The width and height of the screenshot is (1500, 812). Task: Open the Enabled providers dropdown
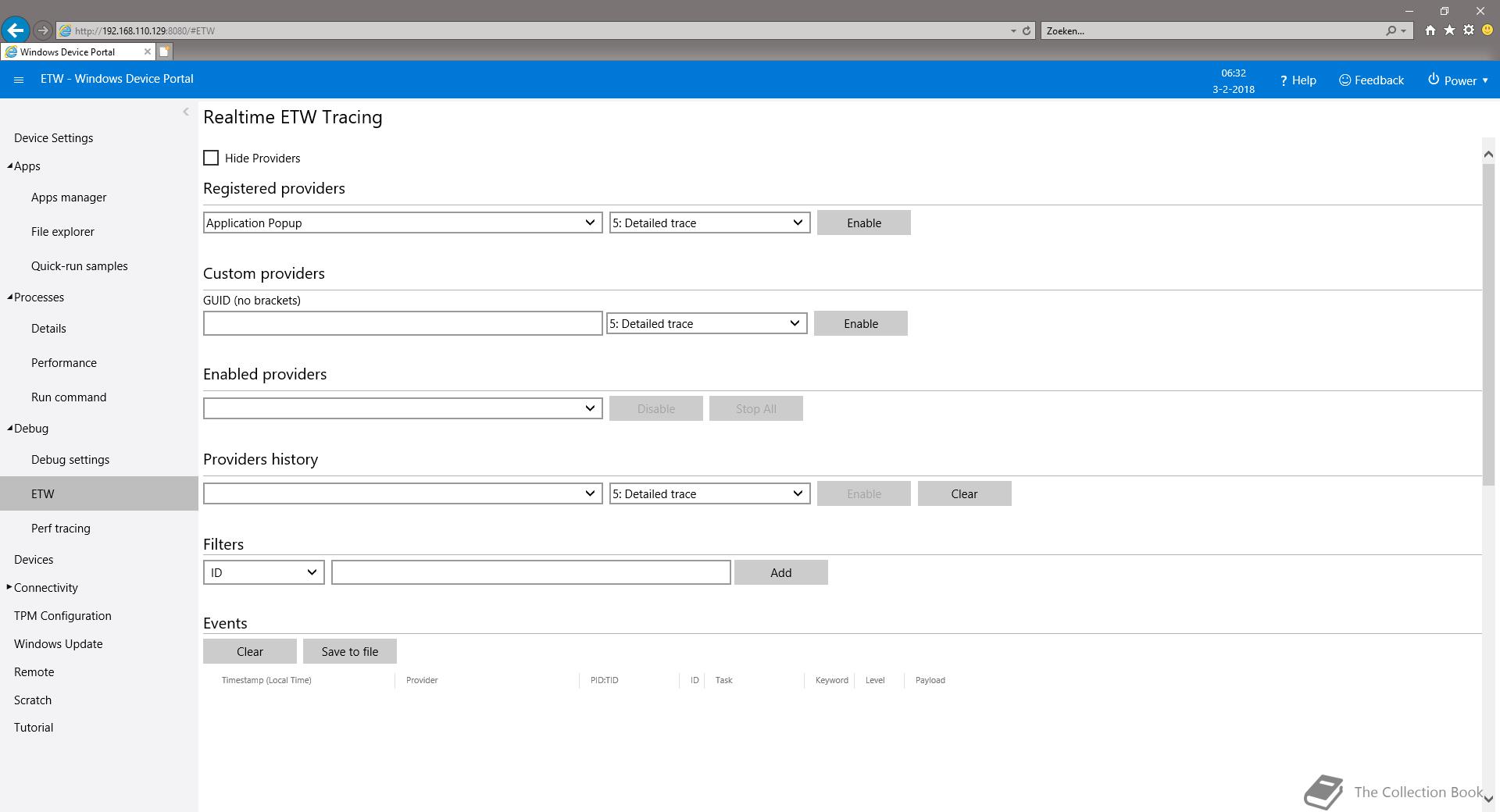[x=402, y=408]
